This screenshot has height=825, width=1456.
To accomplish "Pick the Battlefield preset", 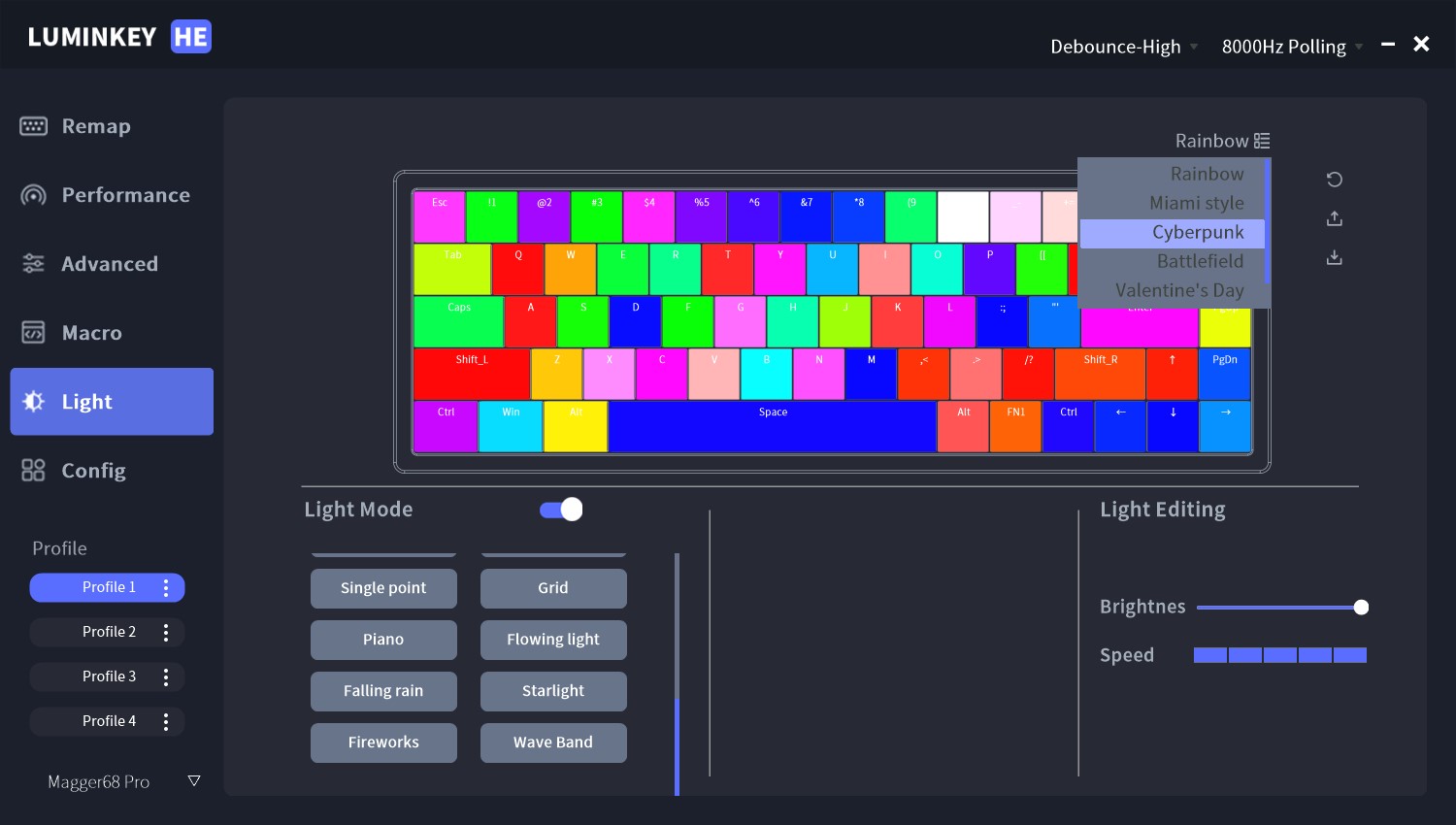I will 1173,261.
